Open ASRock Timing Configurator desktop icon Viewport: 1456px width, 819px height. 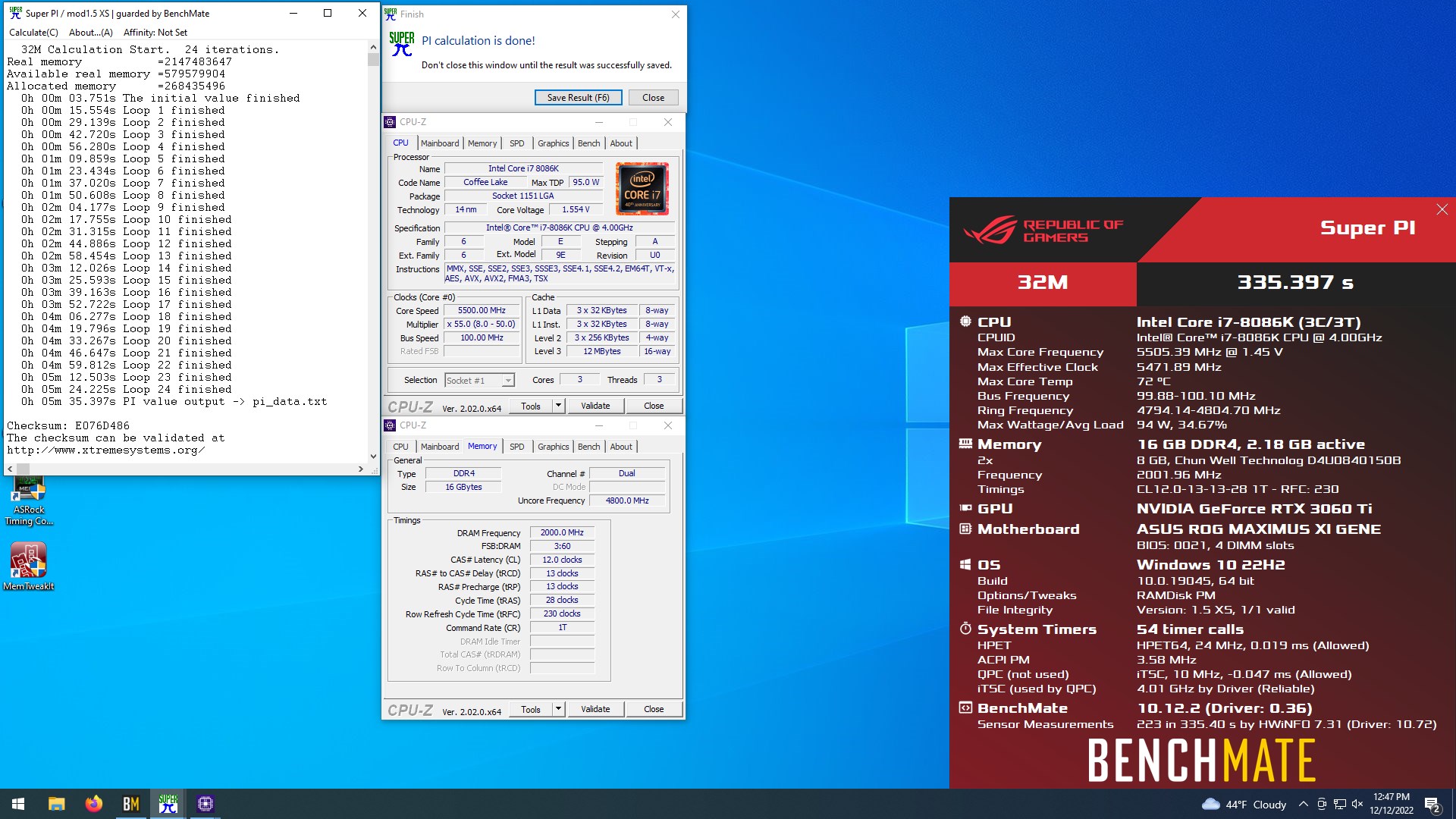tap(29, 500)
